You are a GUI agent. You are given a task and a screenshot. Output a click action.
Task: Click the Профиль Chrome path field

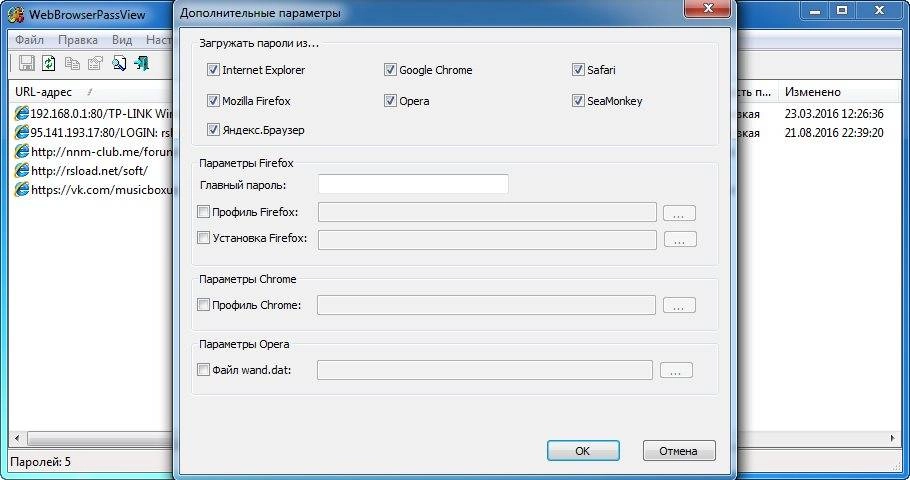486,305
